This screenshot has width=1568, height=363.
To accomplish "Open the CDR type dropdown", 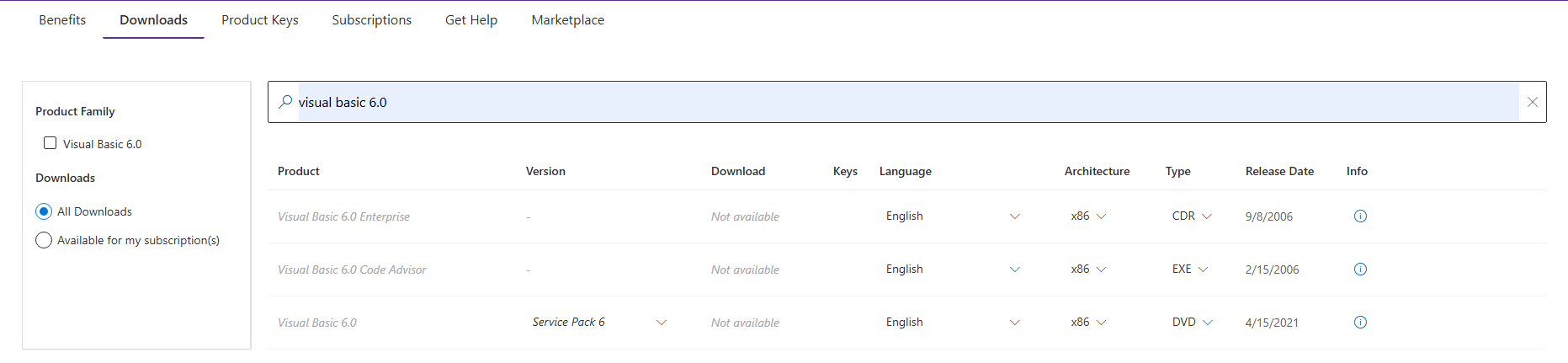I will coord(1206,216).
